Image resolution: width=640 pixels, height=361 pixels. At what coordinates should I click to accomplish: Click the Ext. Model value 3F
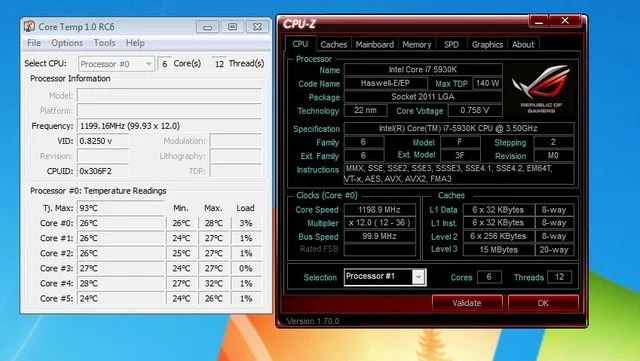pos(460,156)
